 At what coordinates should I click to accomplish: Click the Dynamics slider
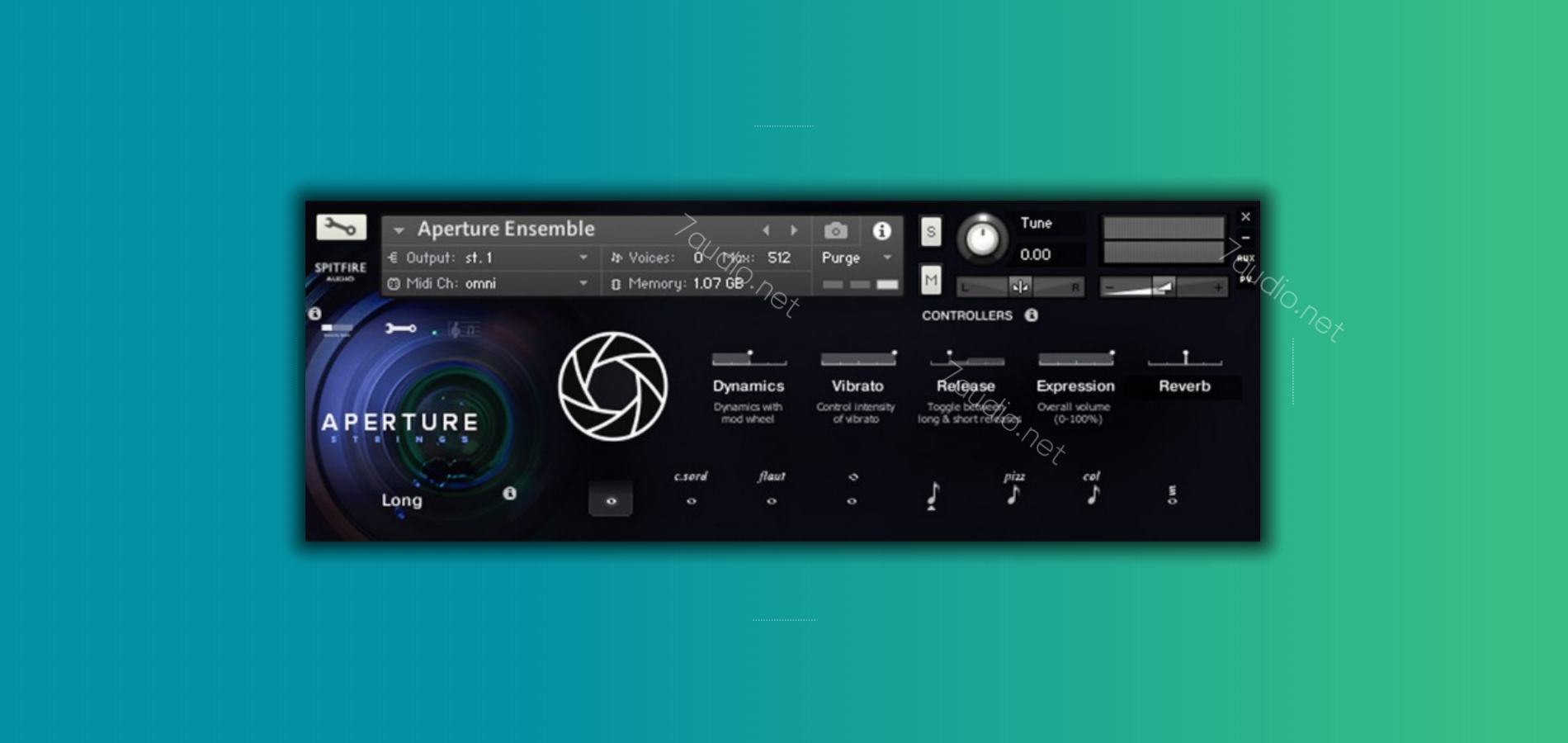click(x=749, y=358)
